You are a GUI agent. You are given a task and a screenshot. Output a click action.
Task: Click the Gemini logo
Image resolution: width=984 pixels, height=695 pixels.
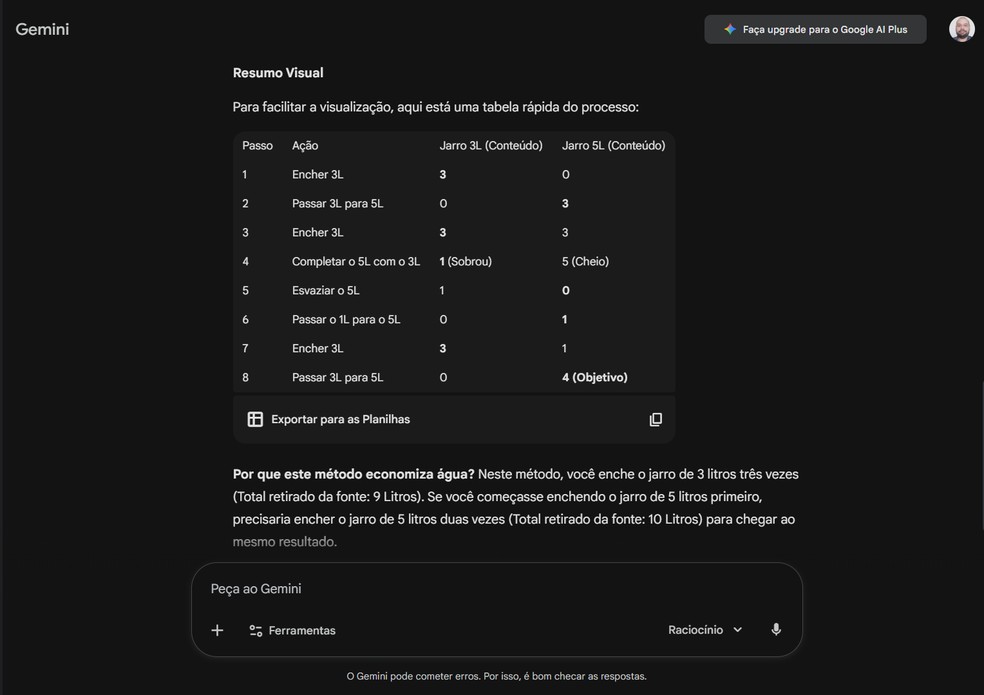(42, 29)
